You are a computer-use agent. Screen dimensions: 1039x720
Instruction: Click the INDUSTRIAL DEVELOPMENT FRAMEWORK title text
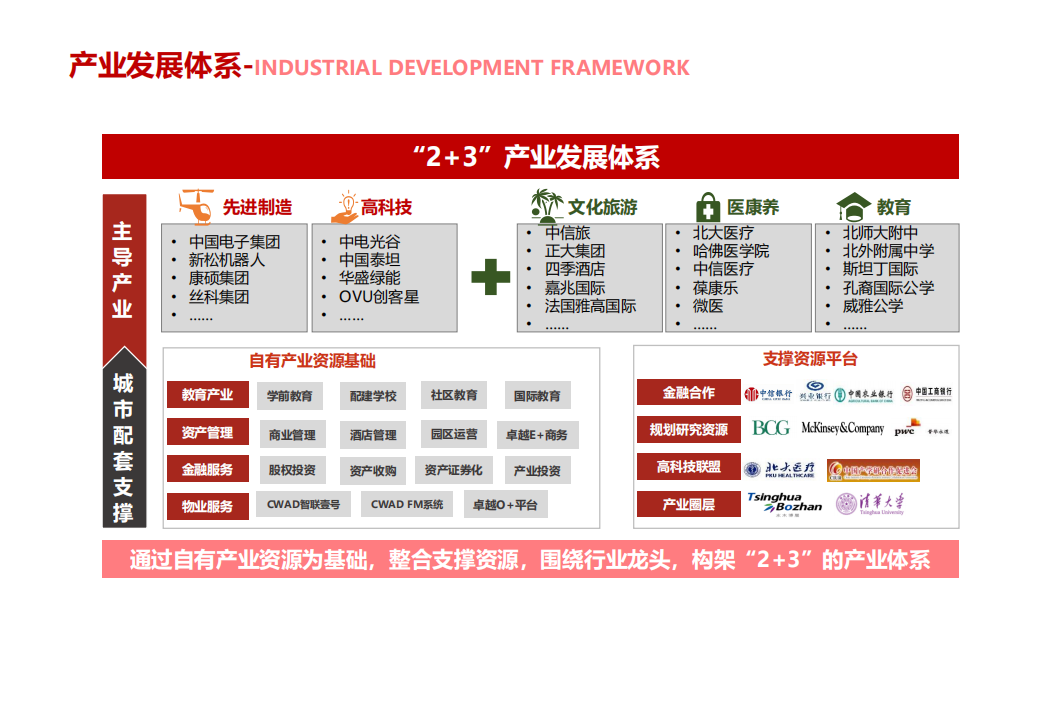472,68
